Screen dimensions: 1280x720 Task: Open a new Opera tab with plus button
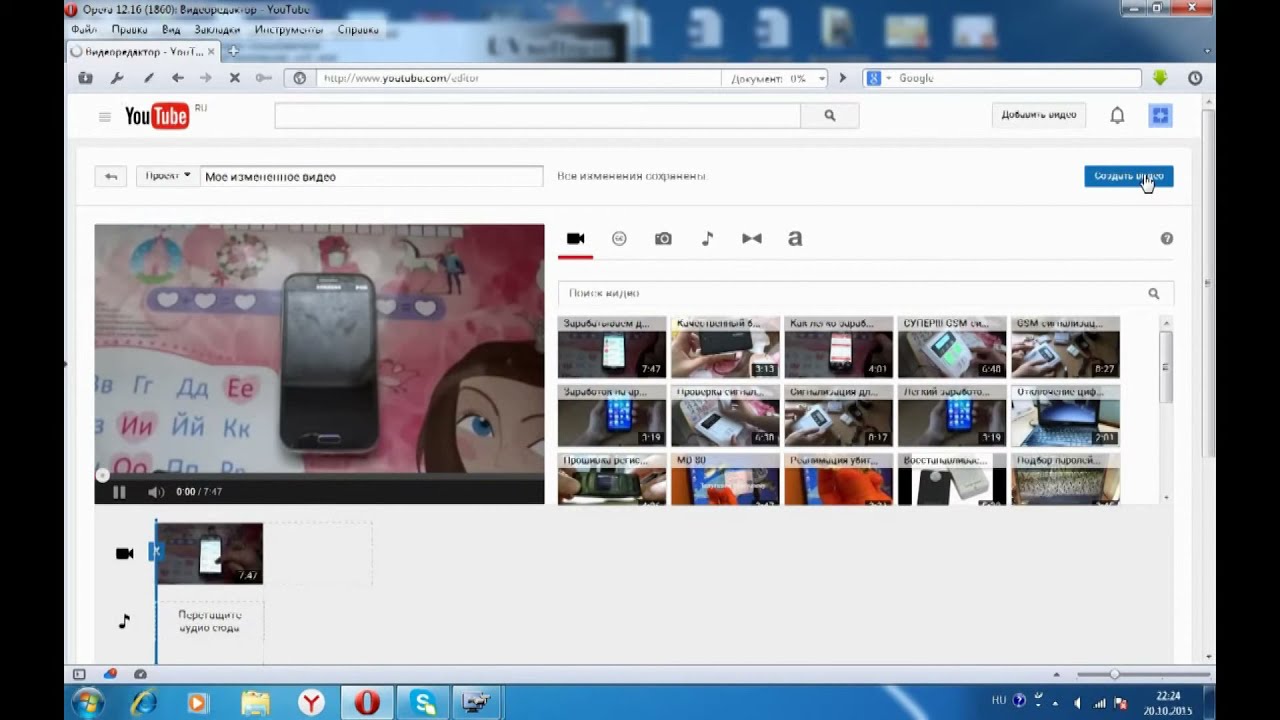tap(233, 51)
